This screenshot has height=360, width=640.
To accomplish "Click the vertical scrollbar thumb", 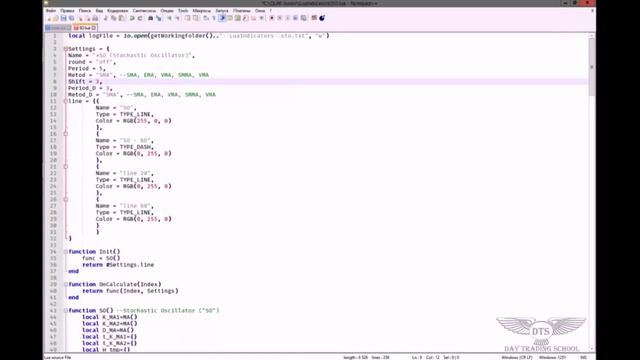I will pyautogui.click(x=591, y=67).
